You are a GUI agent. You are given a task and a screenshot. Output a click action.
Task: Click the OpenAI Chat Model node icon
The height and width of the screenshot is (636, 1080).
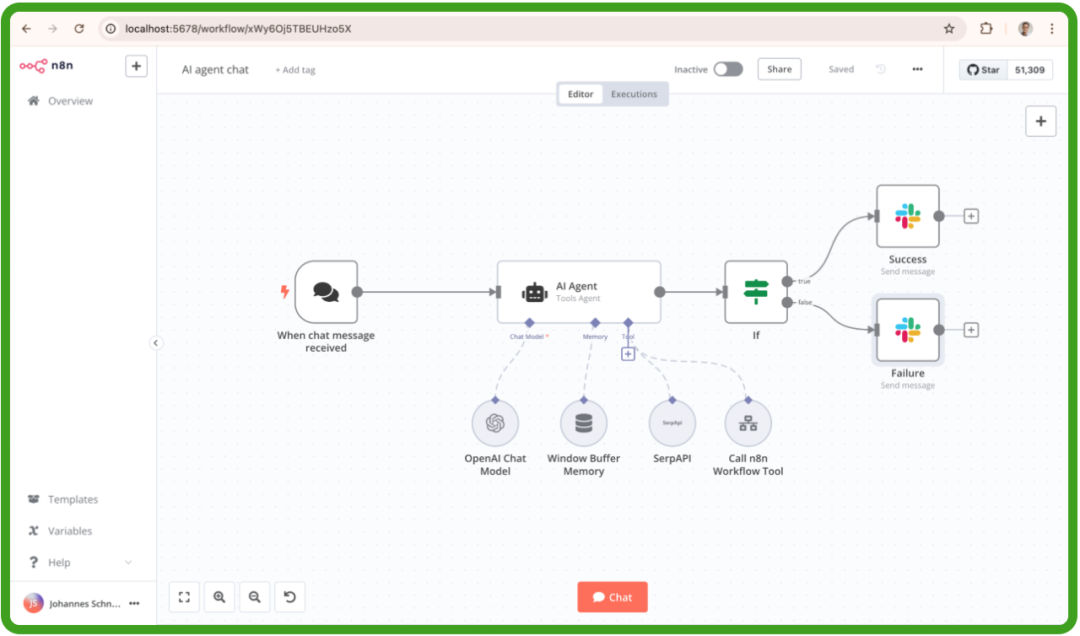(495, 424)
